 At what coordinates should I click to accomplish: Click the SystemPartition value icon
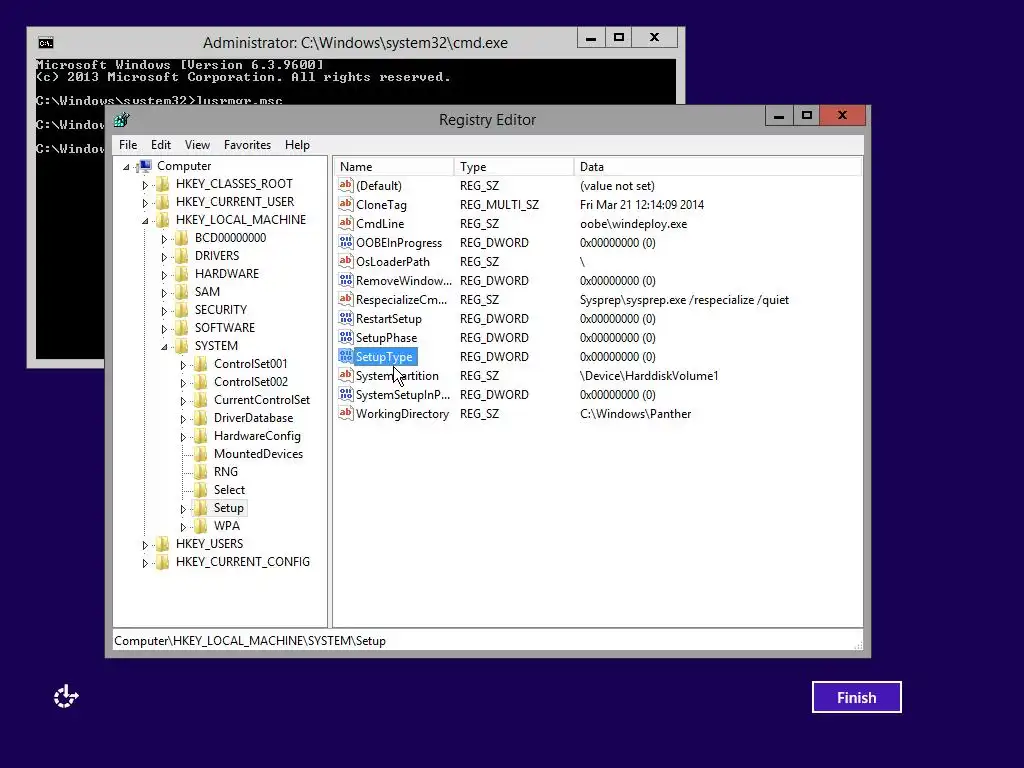pos(345,376)
